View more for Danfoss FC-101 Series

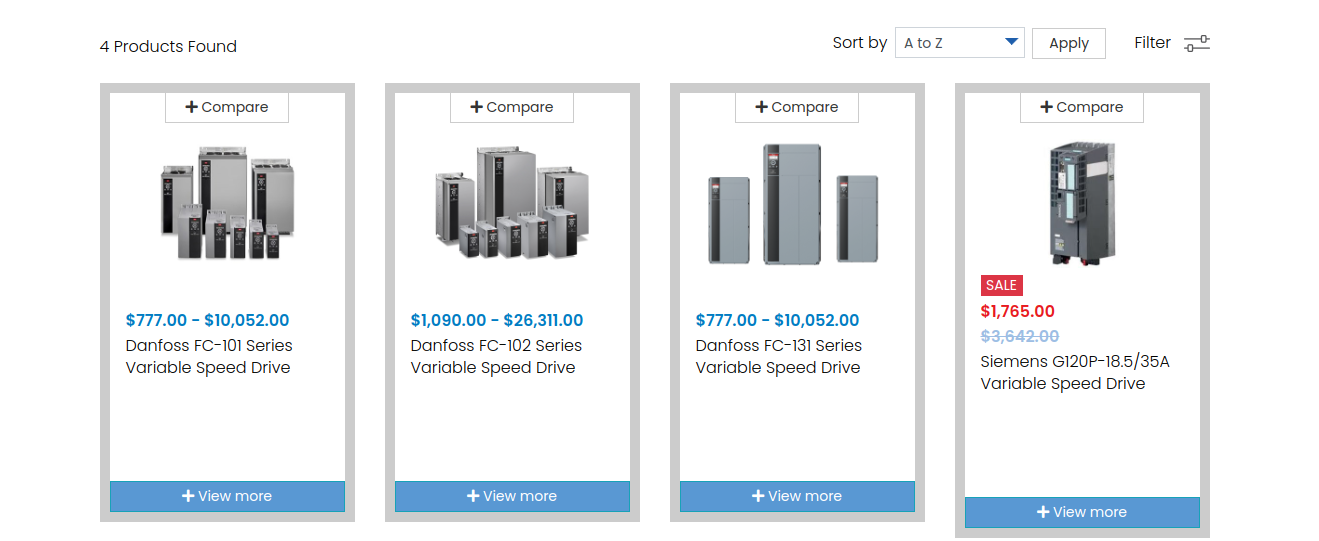[x=227, y=496]
